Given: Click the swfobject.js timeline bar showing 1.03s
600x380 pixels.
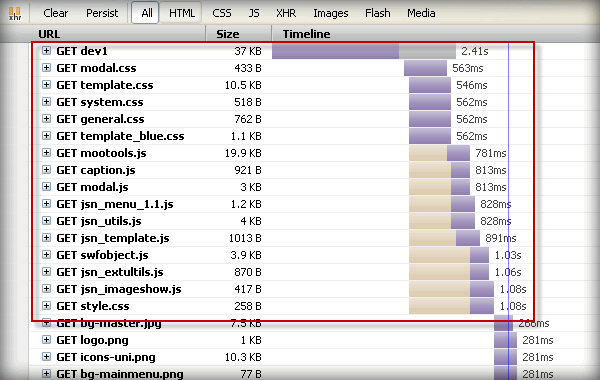Looking at the screenshot, I should [449, 255].
